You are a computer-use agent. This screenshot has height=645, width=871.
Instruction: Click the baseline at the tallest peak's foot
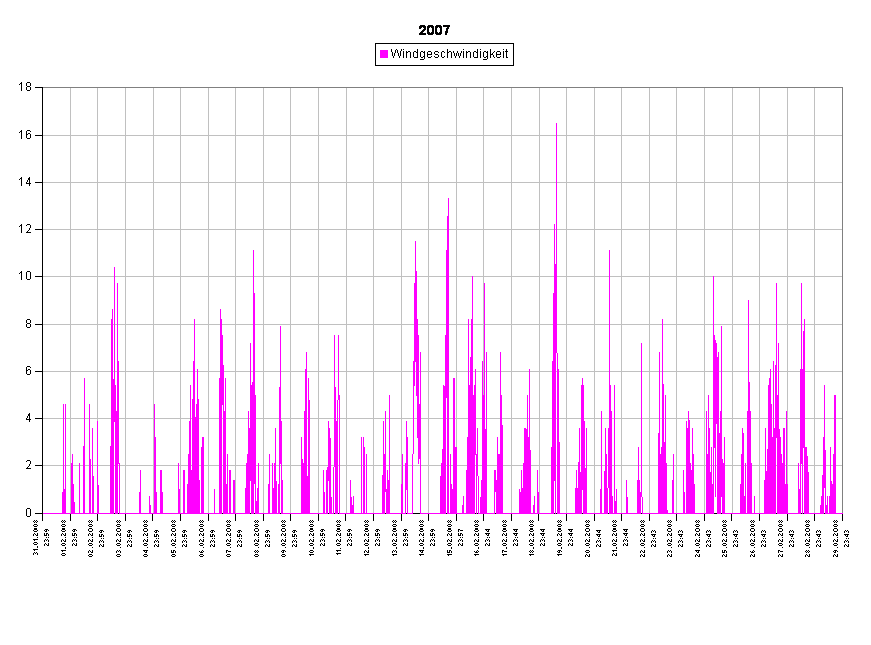tap(556, 512)
